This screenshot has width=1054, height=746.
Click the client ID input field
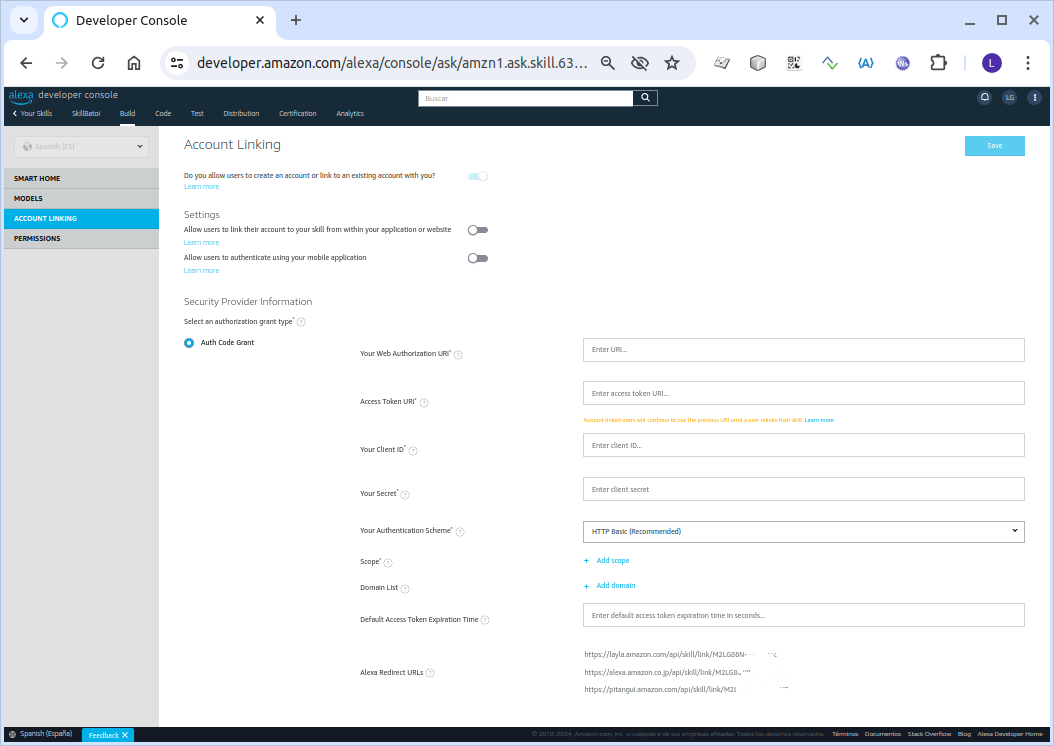(x=803, y=446)
